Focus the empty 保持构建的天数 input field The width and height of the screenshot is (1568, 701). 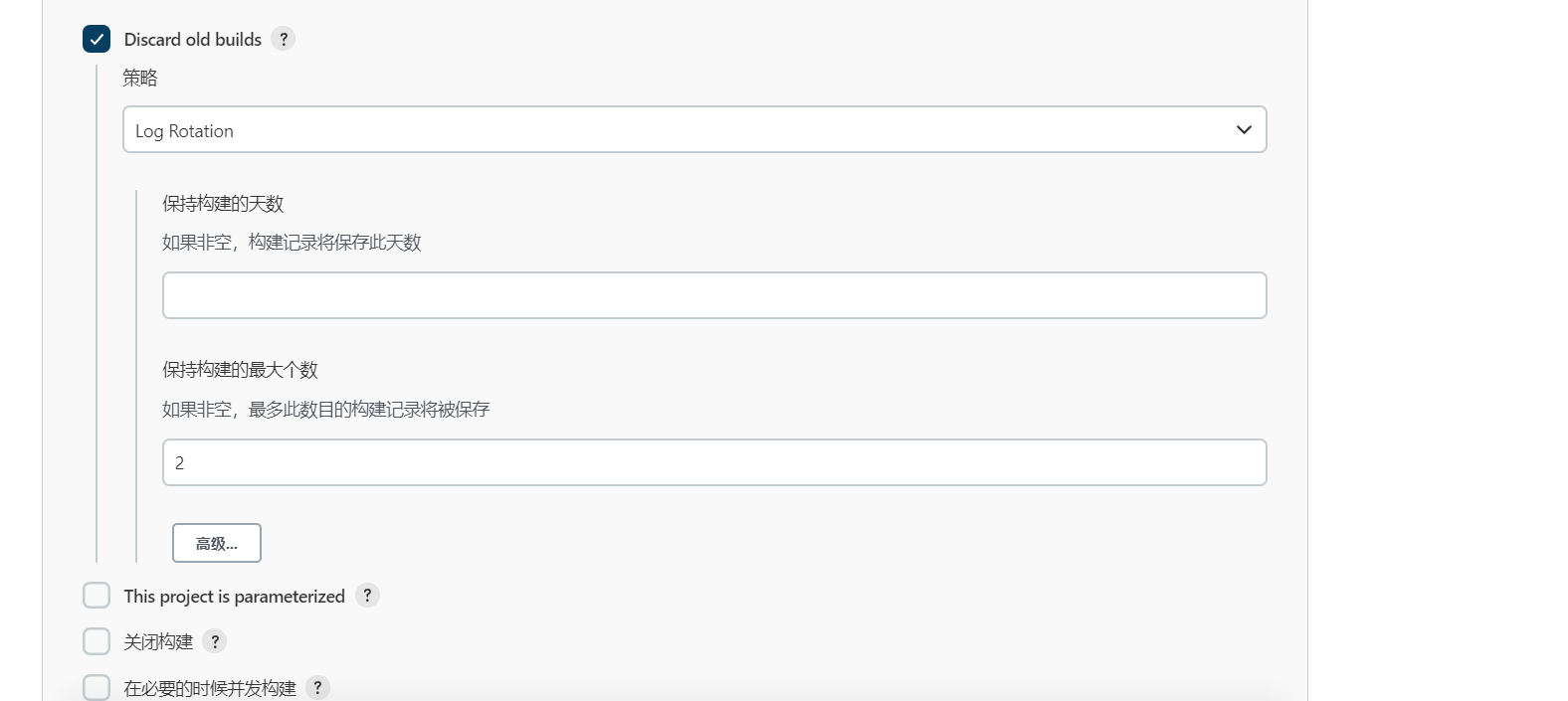coord(714,295)
